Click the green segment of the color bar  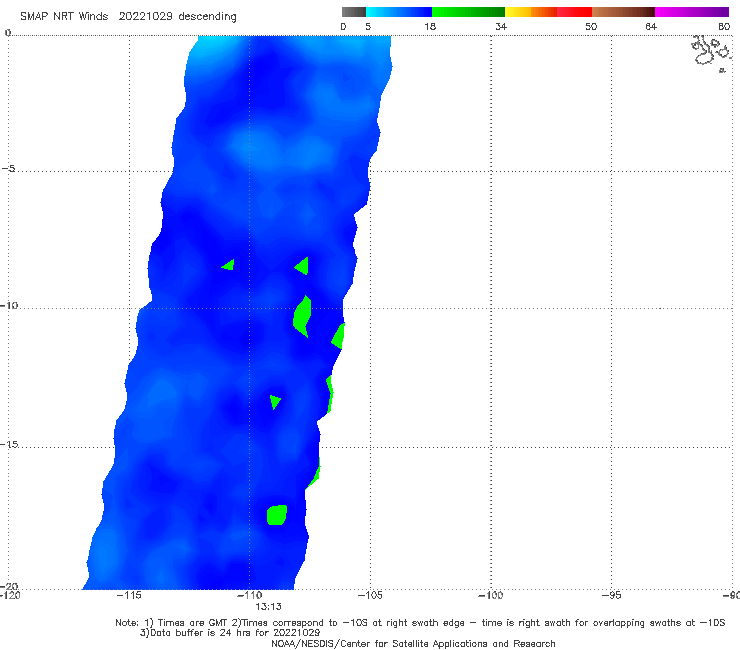coord(468,12)
